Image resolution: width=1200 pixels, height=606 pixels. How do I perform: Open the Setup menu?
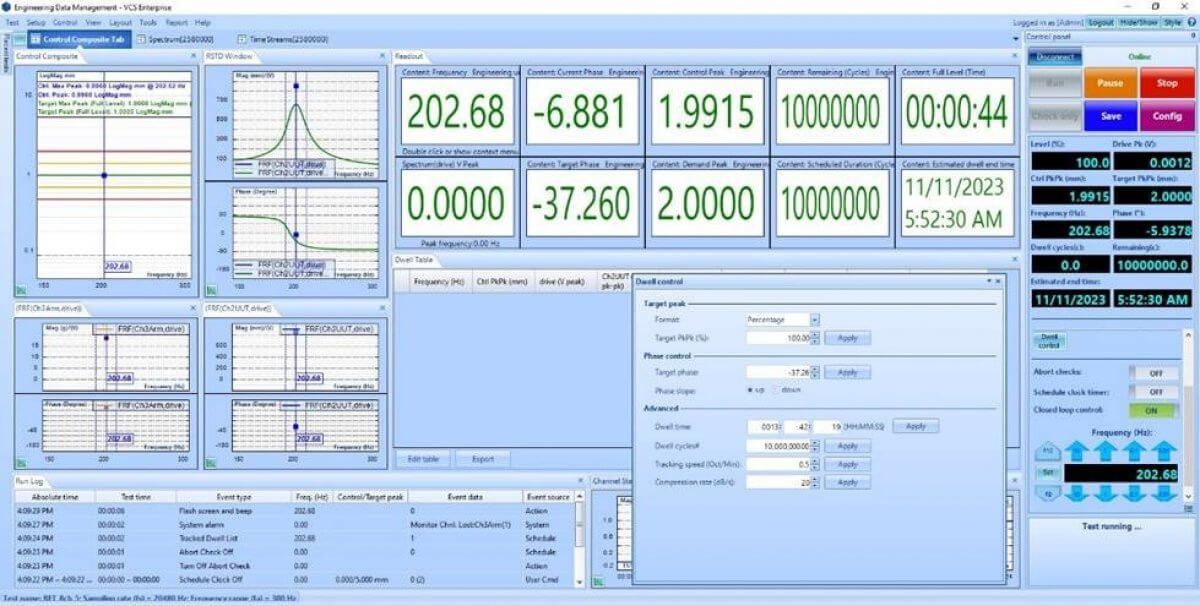36,22
